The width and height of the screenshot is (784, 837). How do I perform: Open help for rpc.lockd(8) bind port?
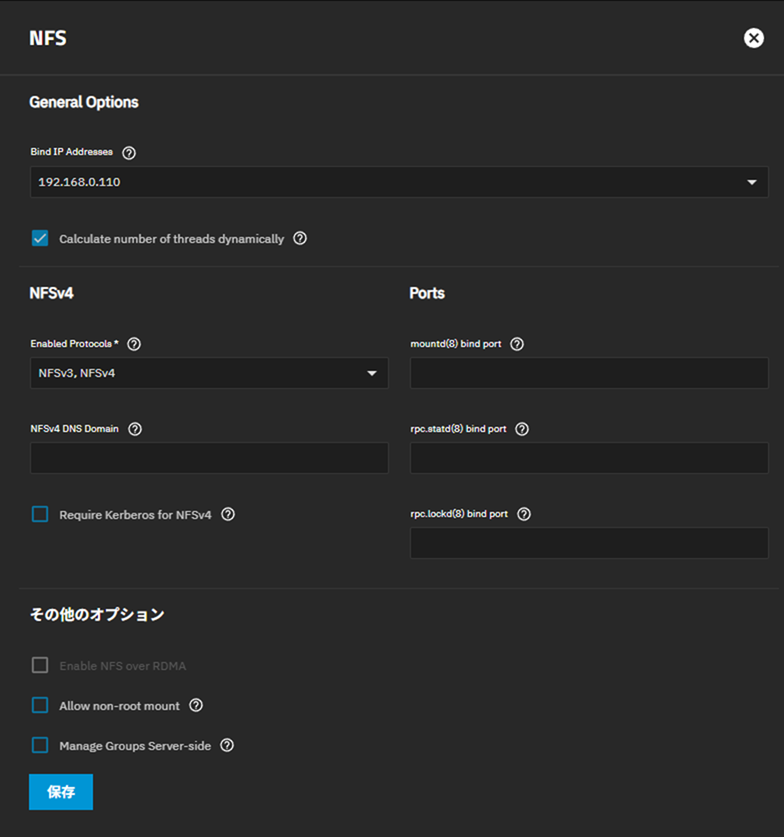tap(524, 514)
